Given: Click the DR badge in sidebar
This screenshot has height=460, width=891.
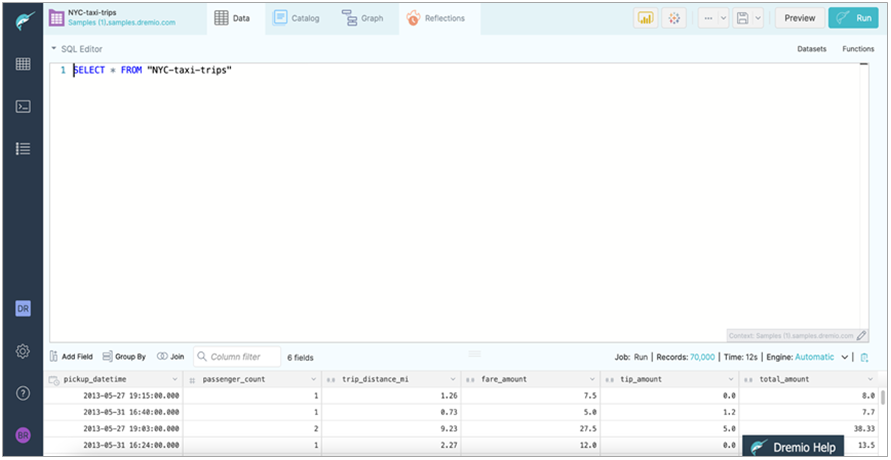Looking at the screenshot, I should pyautogui.click(x=23, y=309).
